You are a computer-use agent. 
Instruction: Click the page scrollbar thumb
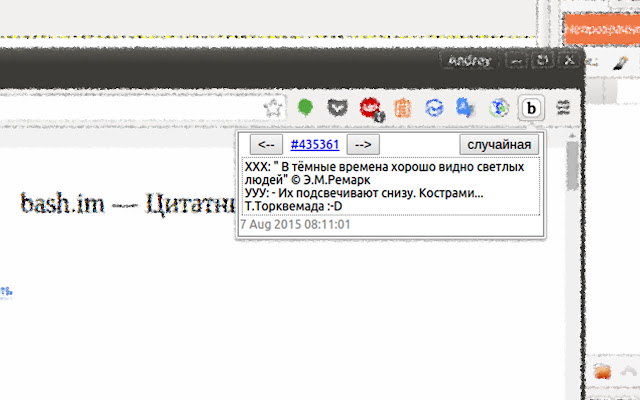click(573, 166)
